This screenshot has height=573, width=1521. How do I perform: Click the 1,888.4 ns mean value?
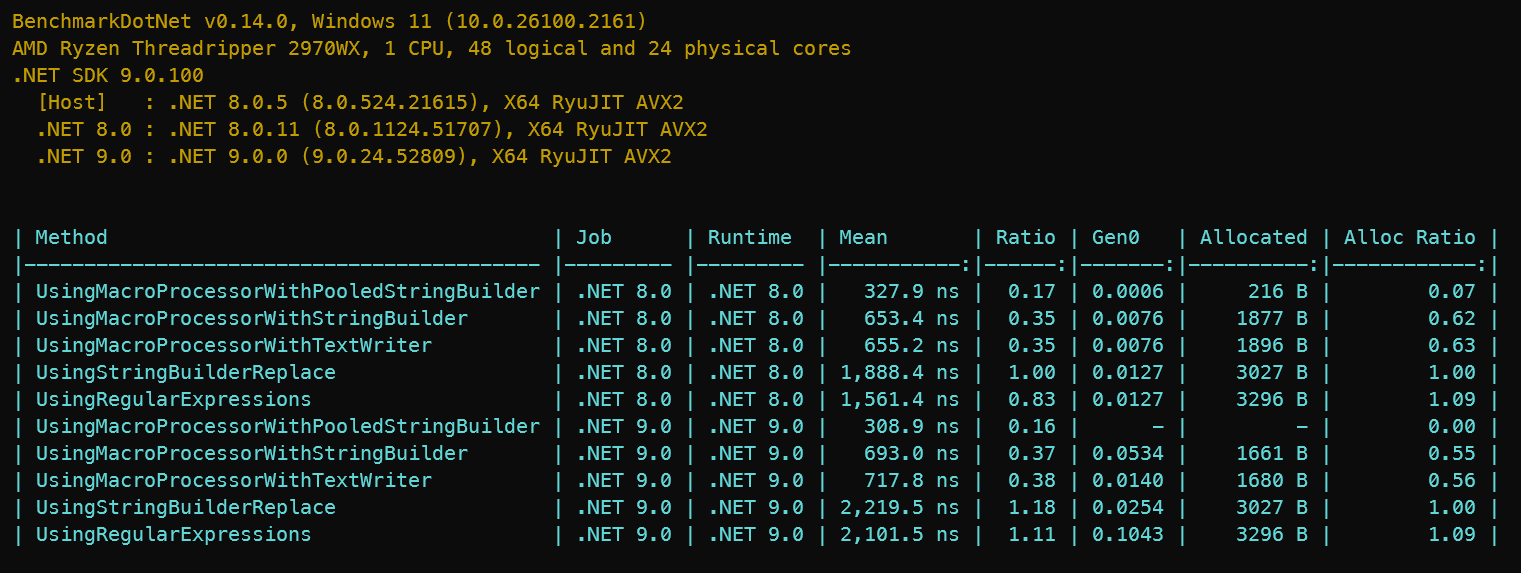point(900,372)
